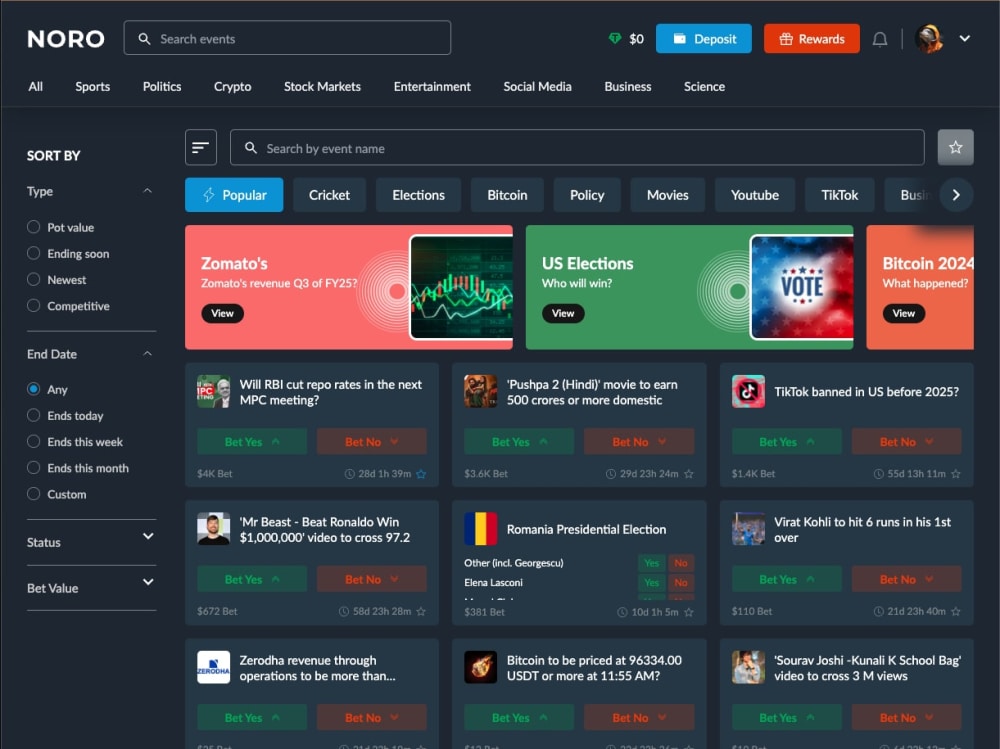Star the Mr Beast video event
The height and width of the screenshot is (749, 1000).
421,611
